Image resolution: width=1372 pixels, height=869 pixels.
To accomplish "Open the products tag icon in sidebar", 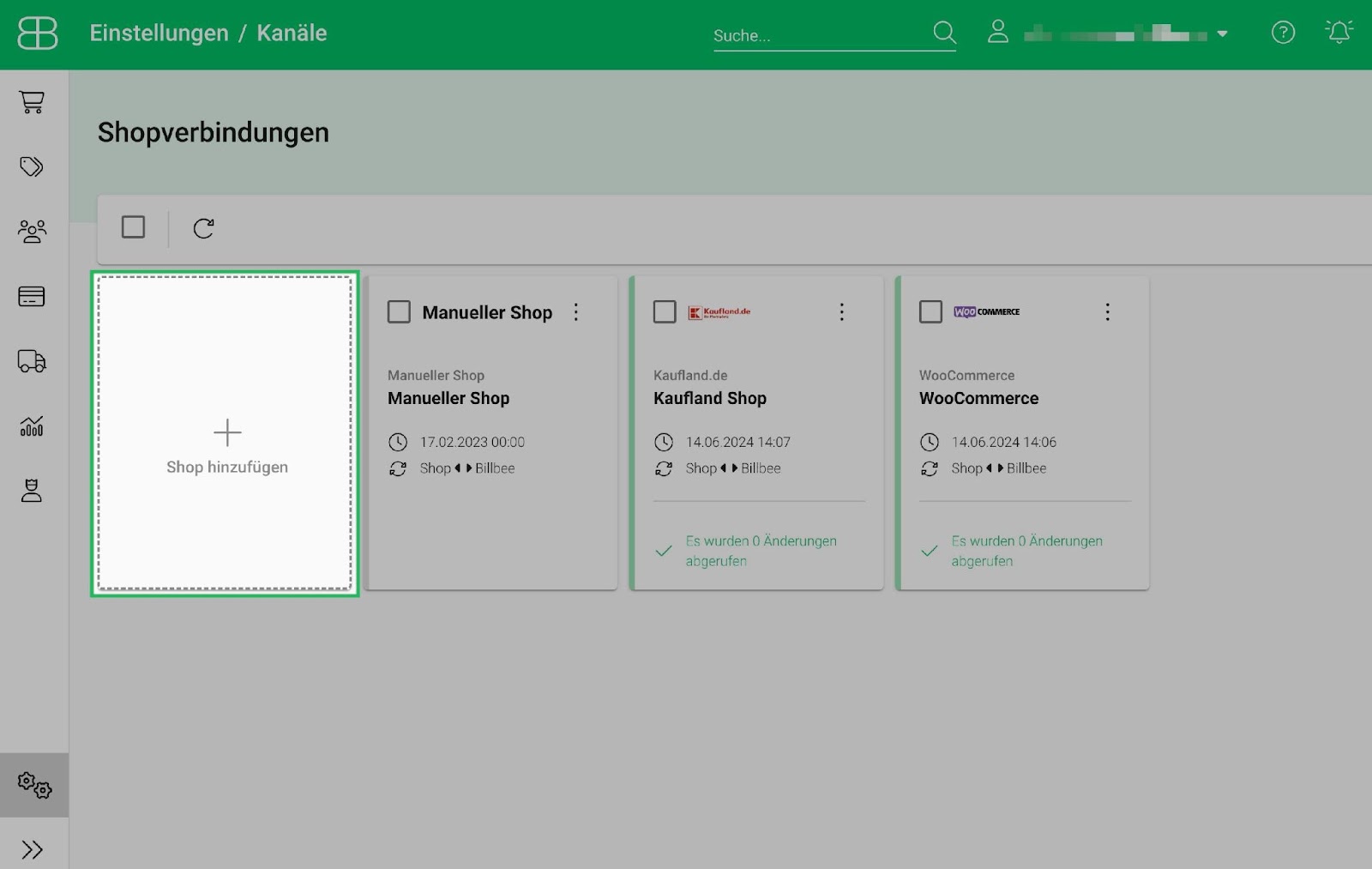I will point(32,166).
